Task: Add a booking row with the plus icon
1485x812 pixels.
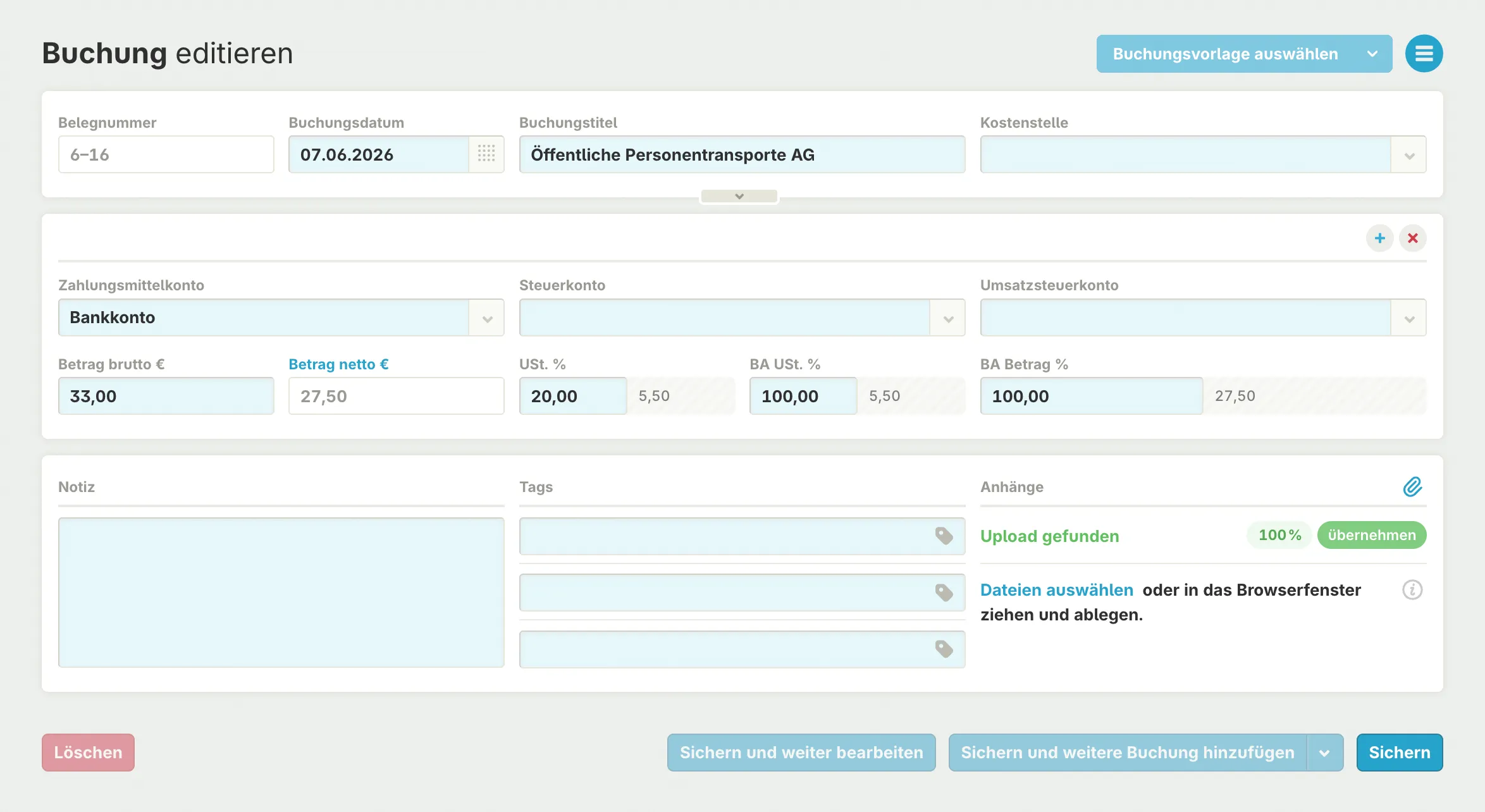Action: 1379,238
